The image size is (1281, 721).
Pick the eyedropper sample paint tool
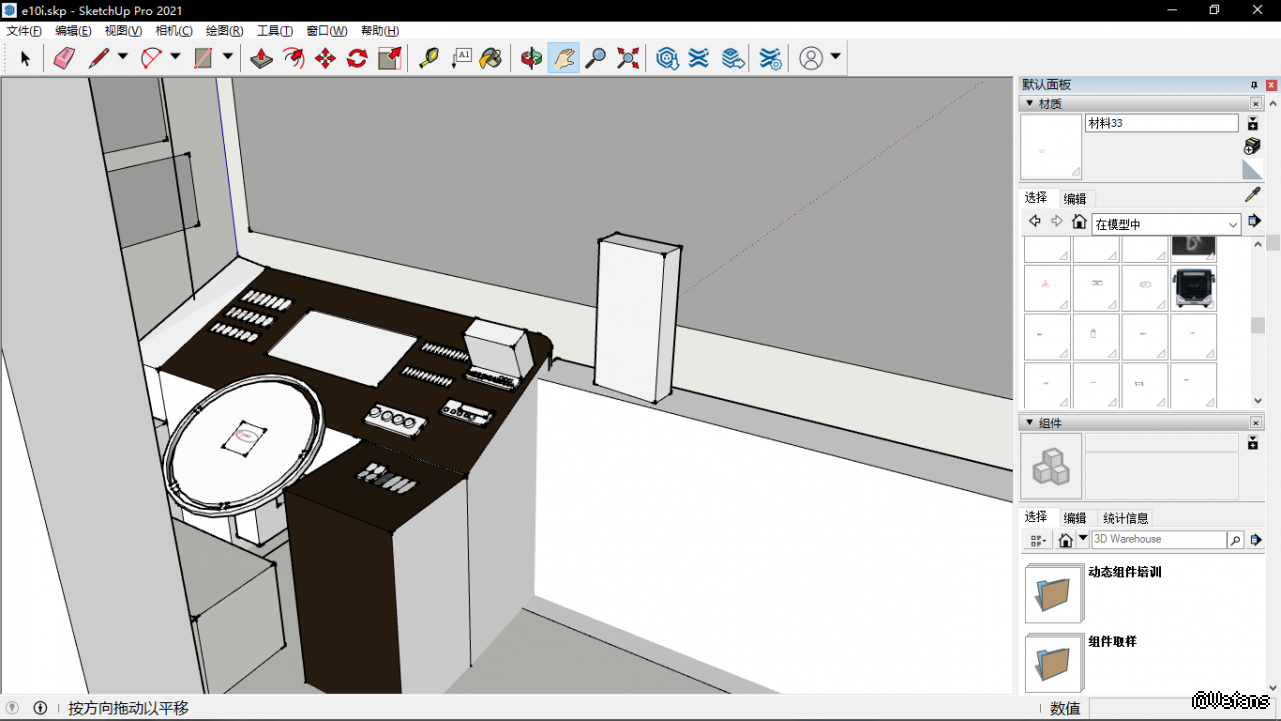(x=1252, y=195)
